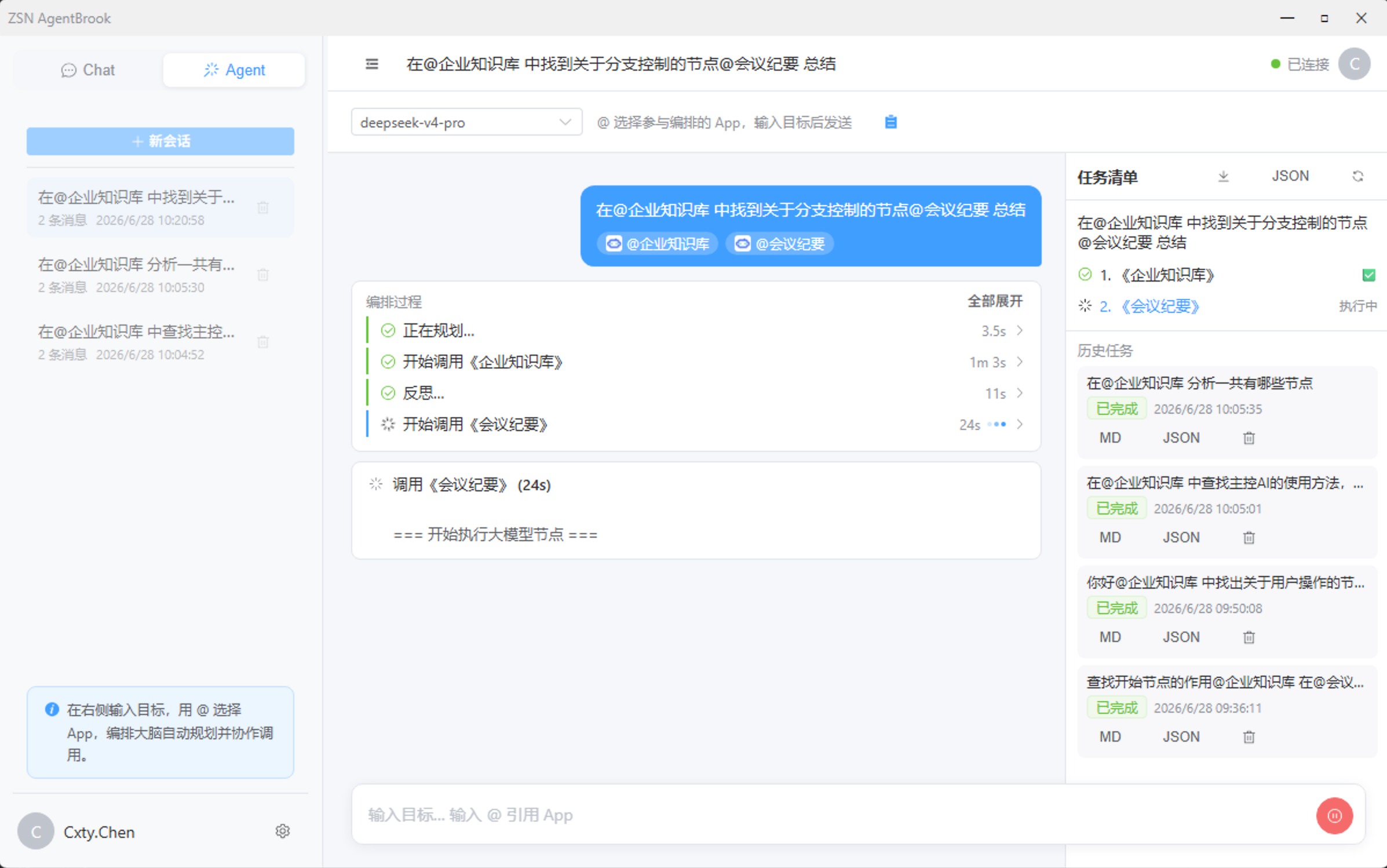This screenshot has height=868, width=1387.
Task: Click the 历史任务 section label
Action: (x=1105, y=351)
